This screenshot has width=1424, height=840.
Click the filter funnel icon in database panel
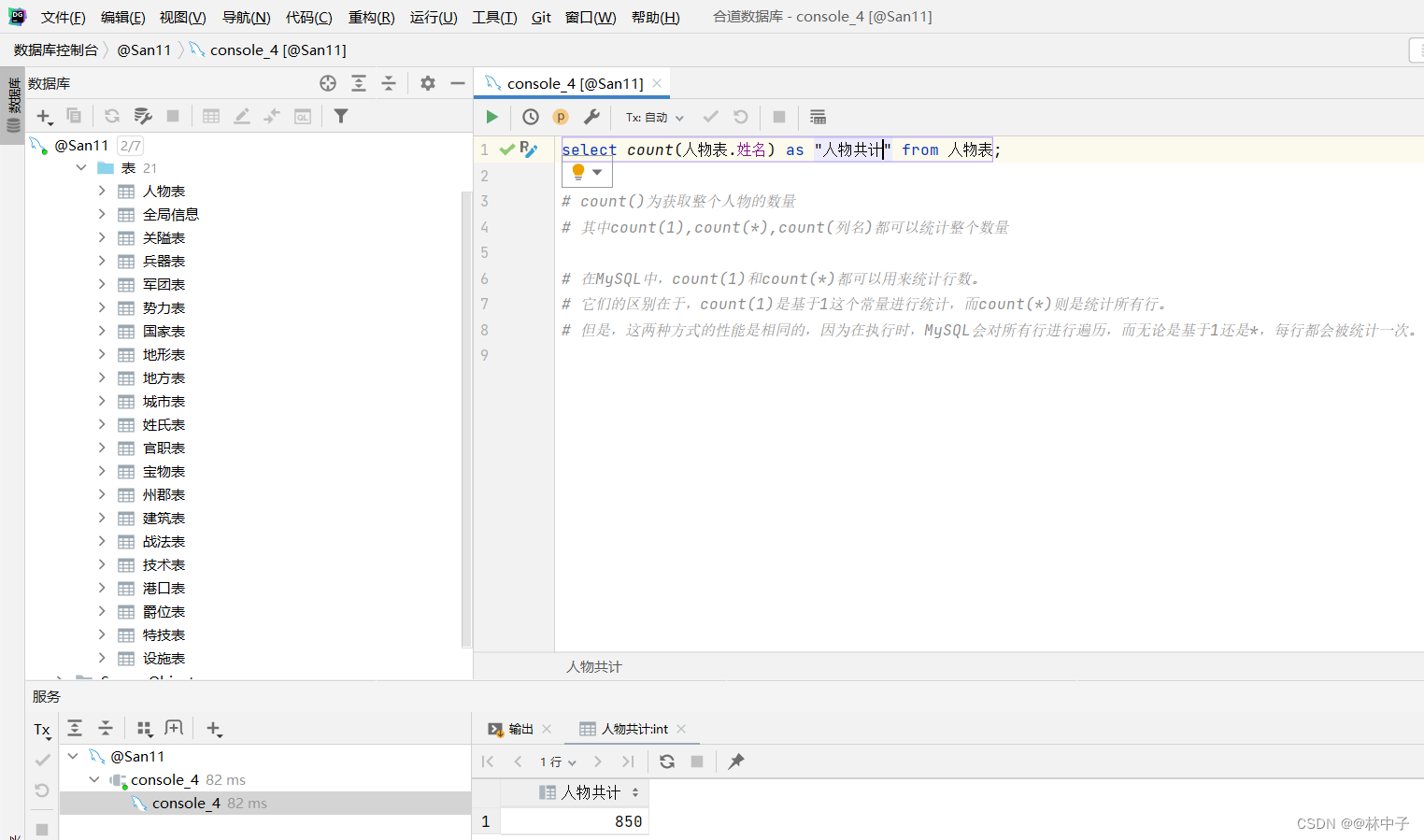tap(341, 116)
